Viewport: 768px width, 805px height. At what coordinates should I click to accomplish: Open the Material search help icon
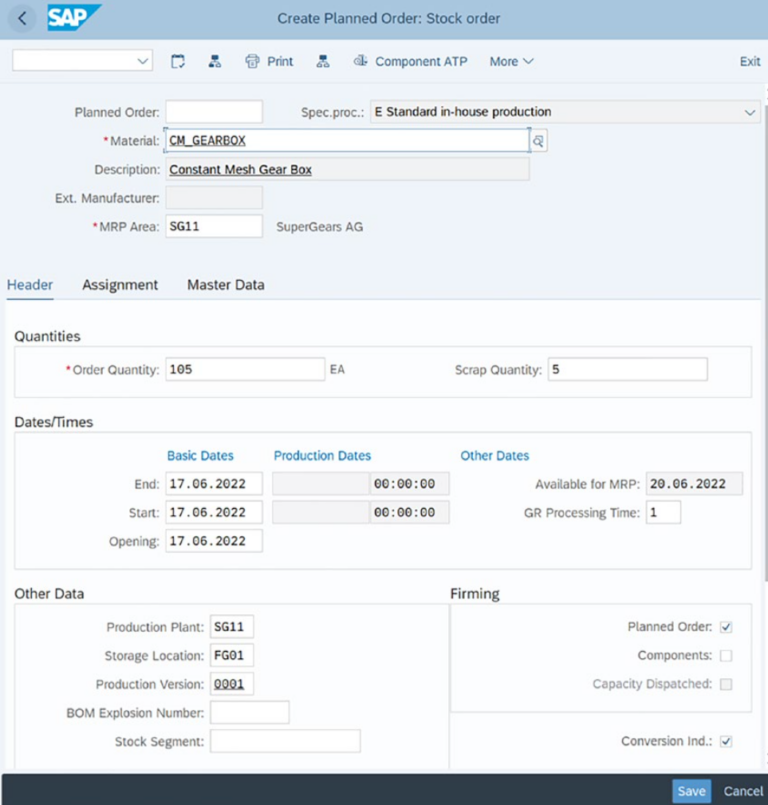(538, 141)
